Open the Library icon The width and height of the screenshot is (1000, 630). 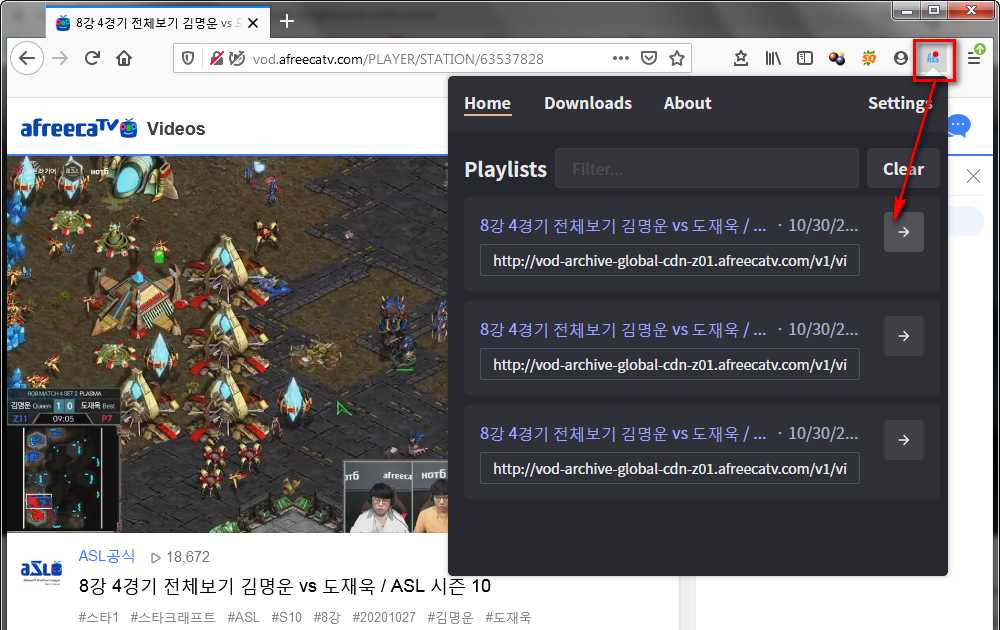pos(772,59)
